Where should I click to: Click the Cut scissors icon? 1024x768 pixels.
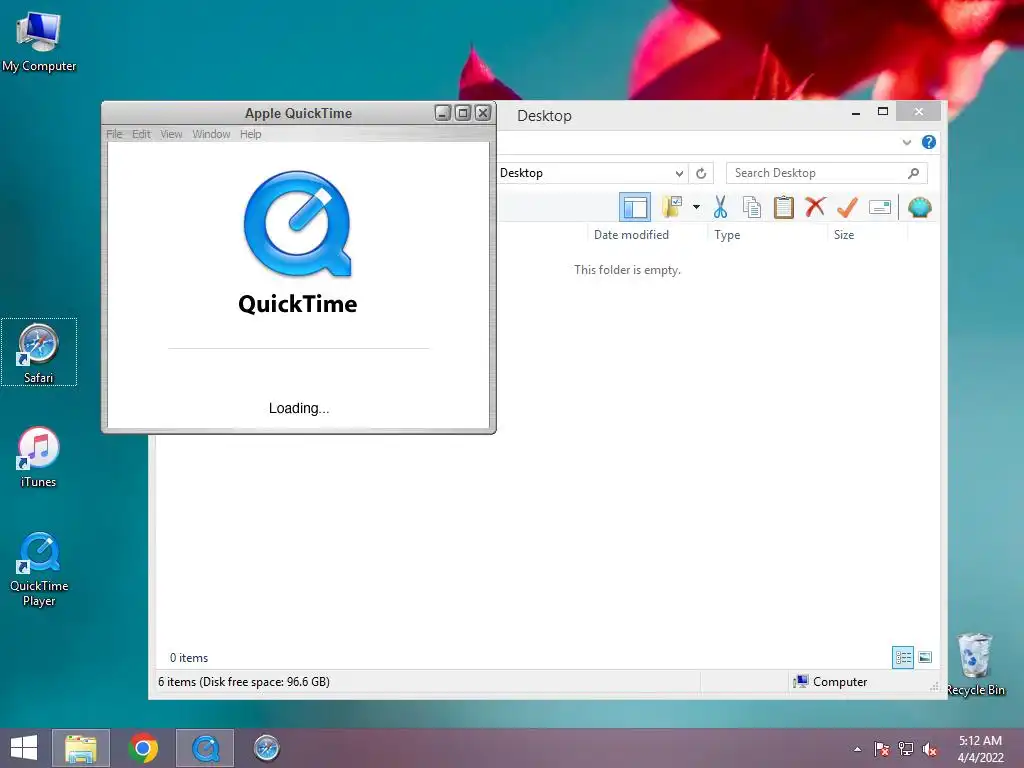pyautogui.click(x=720, y=207)
